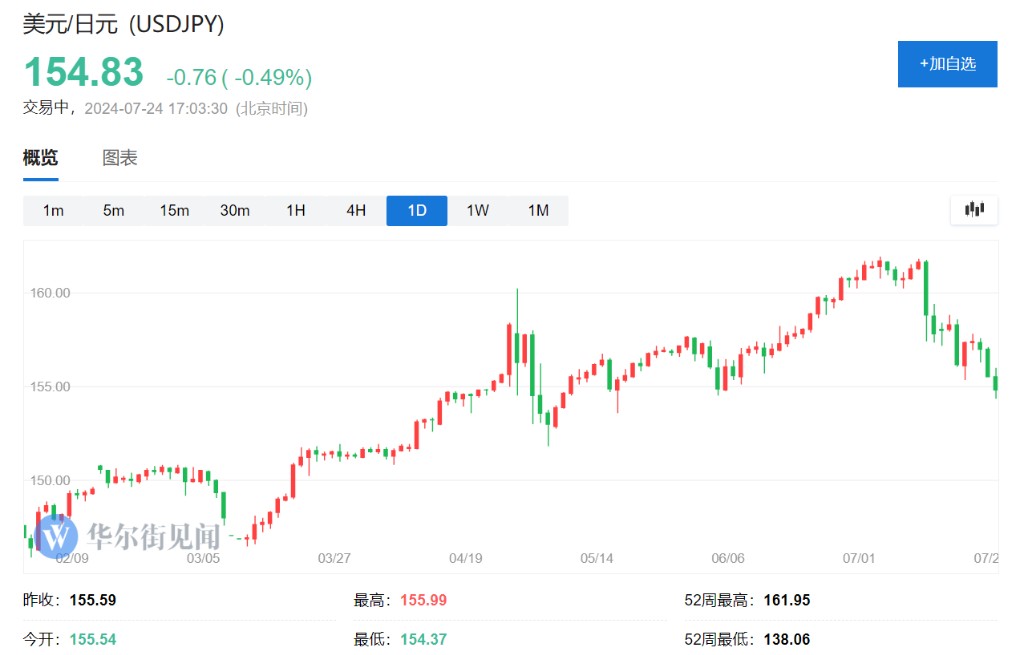Add USDJPY to watchlist with +加自选
This screenshot has height=655, width=1024.
tap(947, 64)
